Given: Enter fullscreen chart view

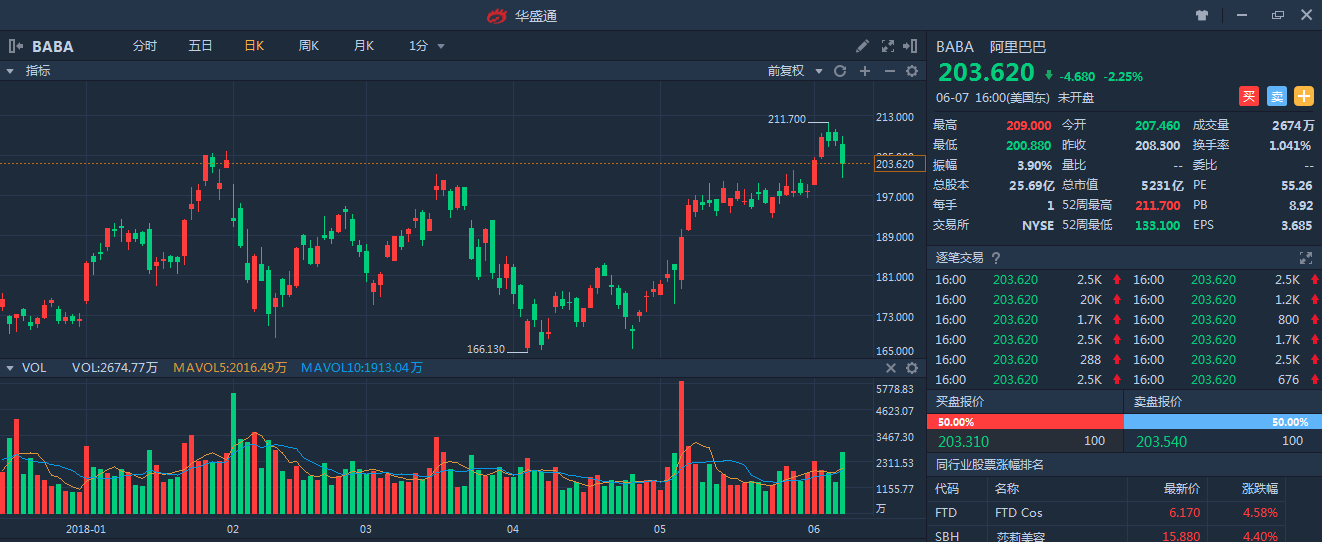Looking at the screenshot, I should (887, 46).
